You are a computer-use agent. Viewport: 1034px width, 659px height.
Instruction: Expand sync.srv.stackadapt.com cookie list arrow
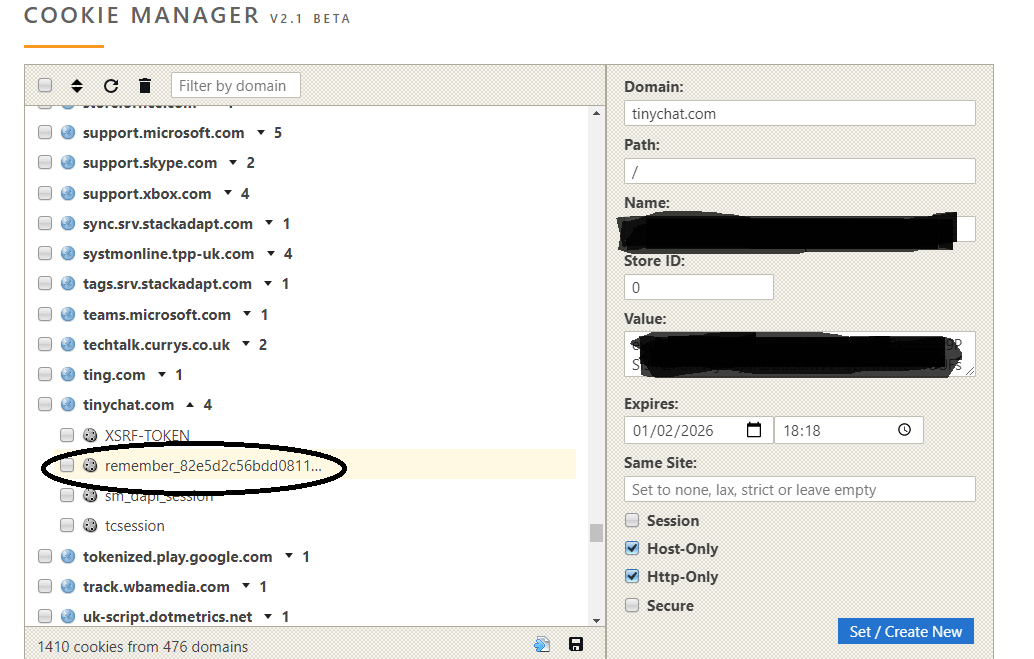269,223
